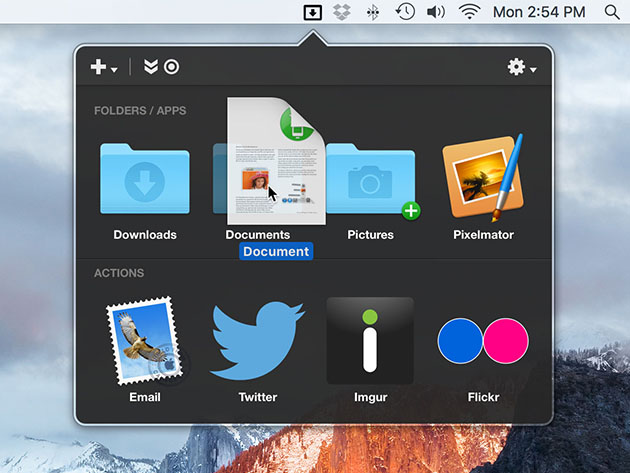Launch the Pixelmator app icon
The width and height of the screenshot is (630, 473).
(x=483, y=178)
